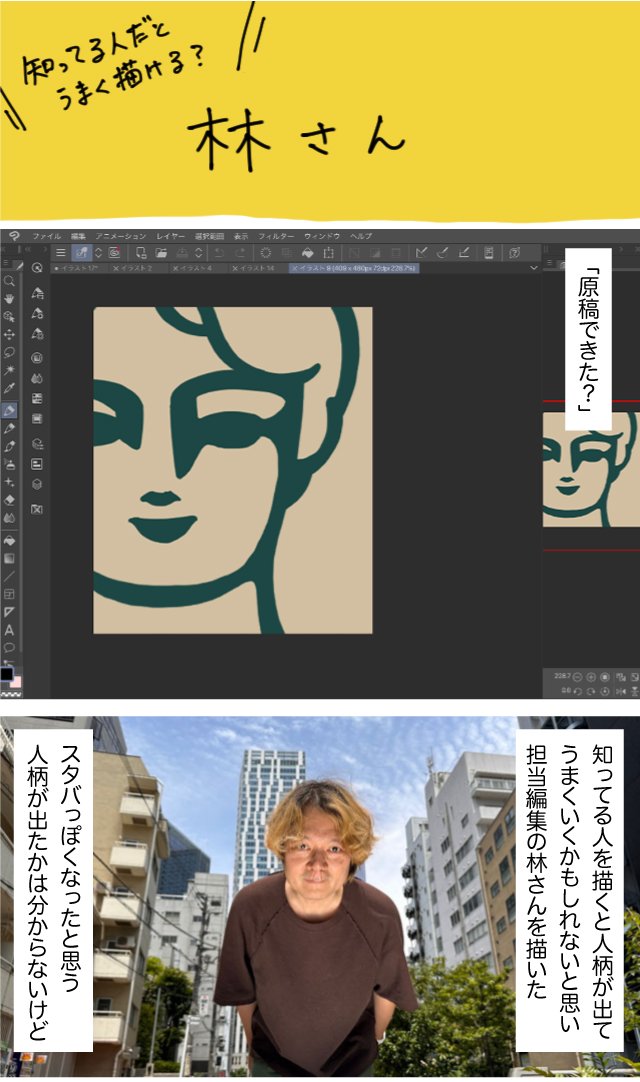Select the Balloon tool
Screen dimensions: 640x1082
coord(9,647)
